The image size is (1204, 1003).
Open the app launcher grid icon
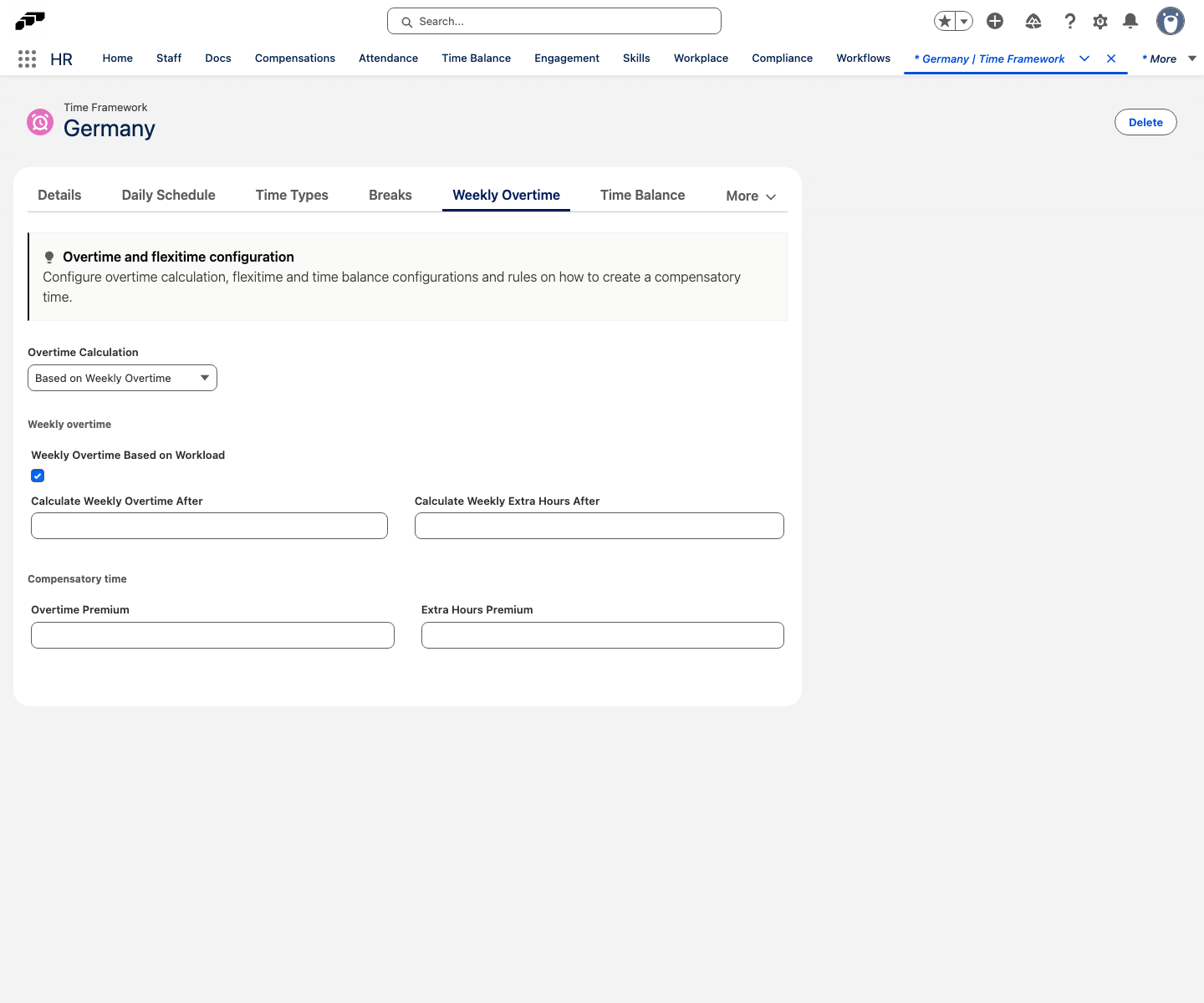pos(27,59)
